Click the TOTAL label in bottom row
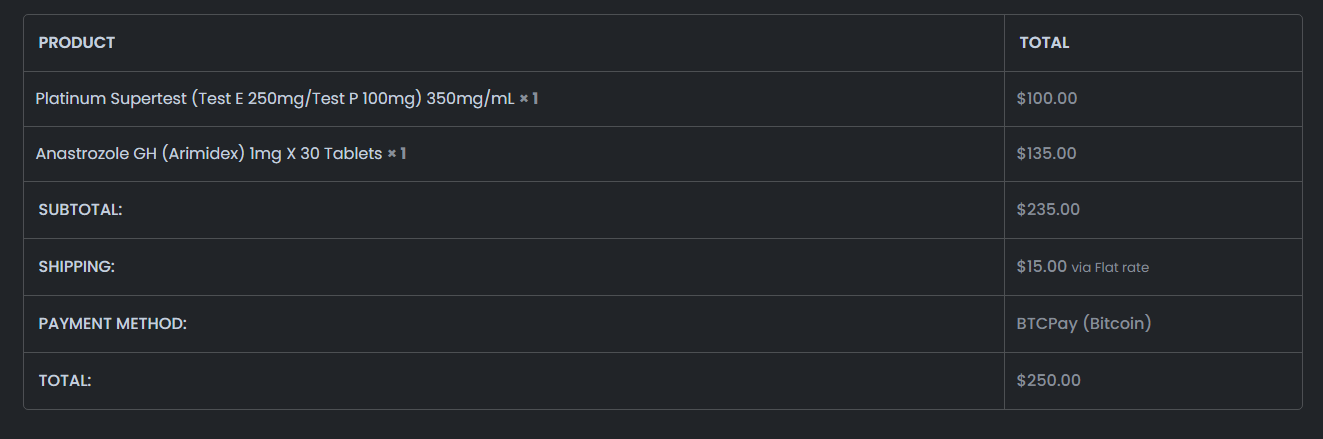 [x=65, y=381]
